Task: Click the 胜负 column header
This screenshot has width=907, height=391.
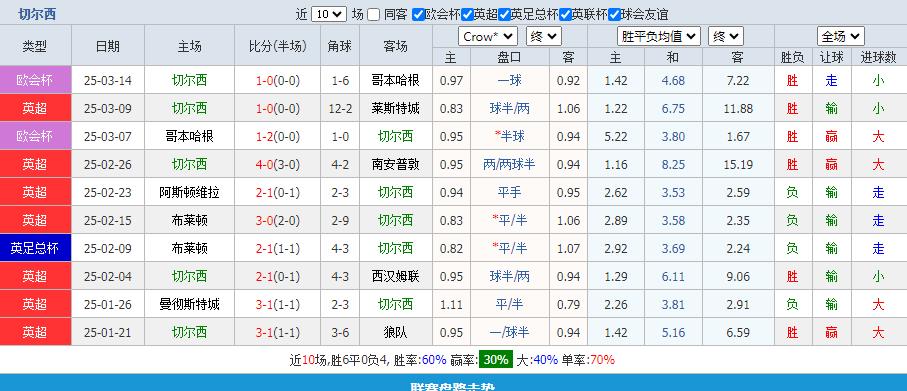Action: 792,57
